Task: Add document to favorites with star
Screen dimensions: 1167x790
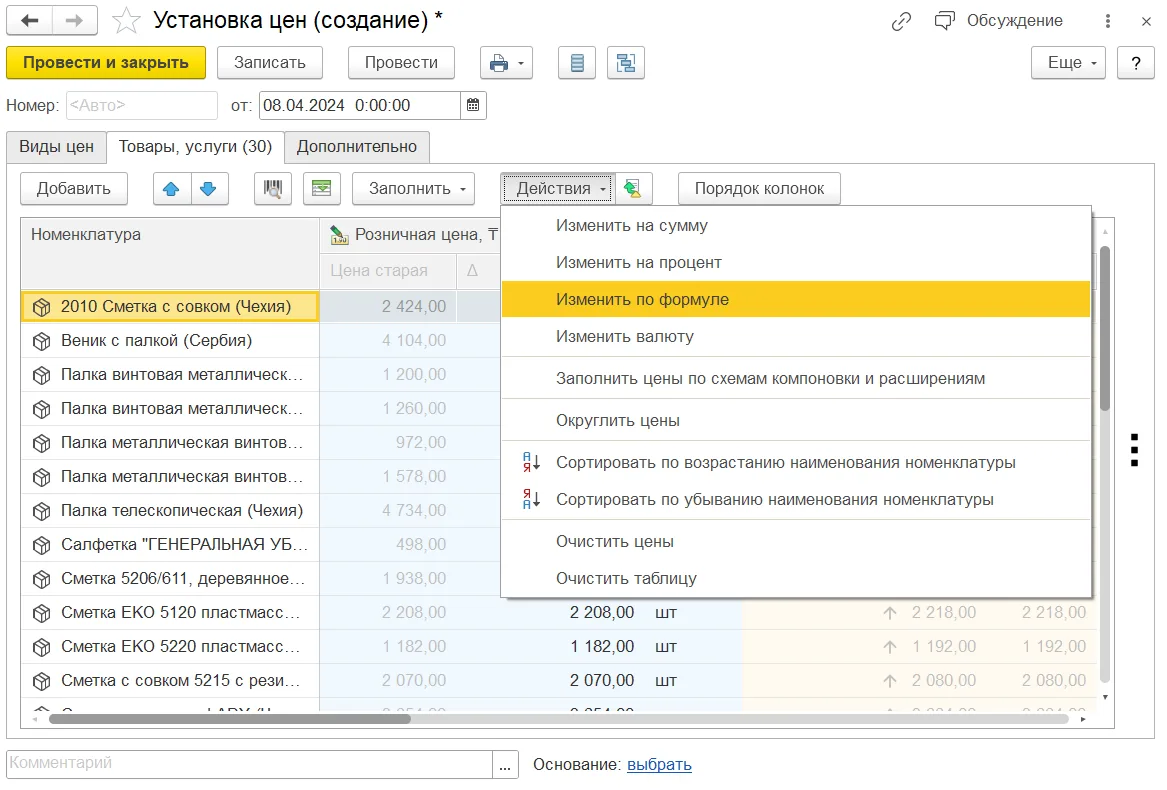Action: pos(126,21)
